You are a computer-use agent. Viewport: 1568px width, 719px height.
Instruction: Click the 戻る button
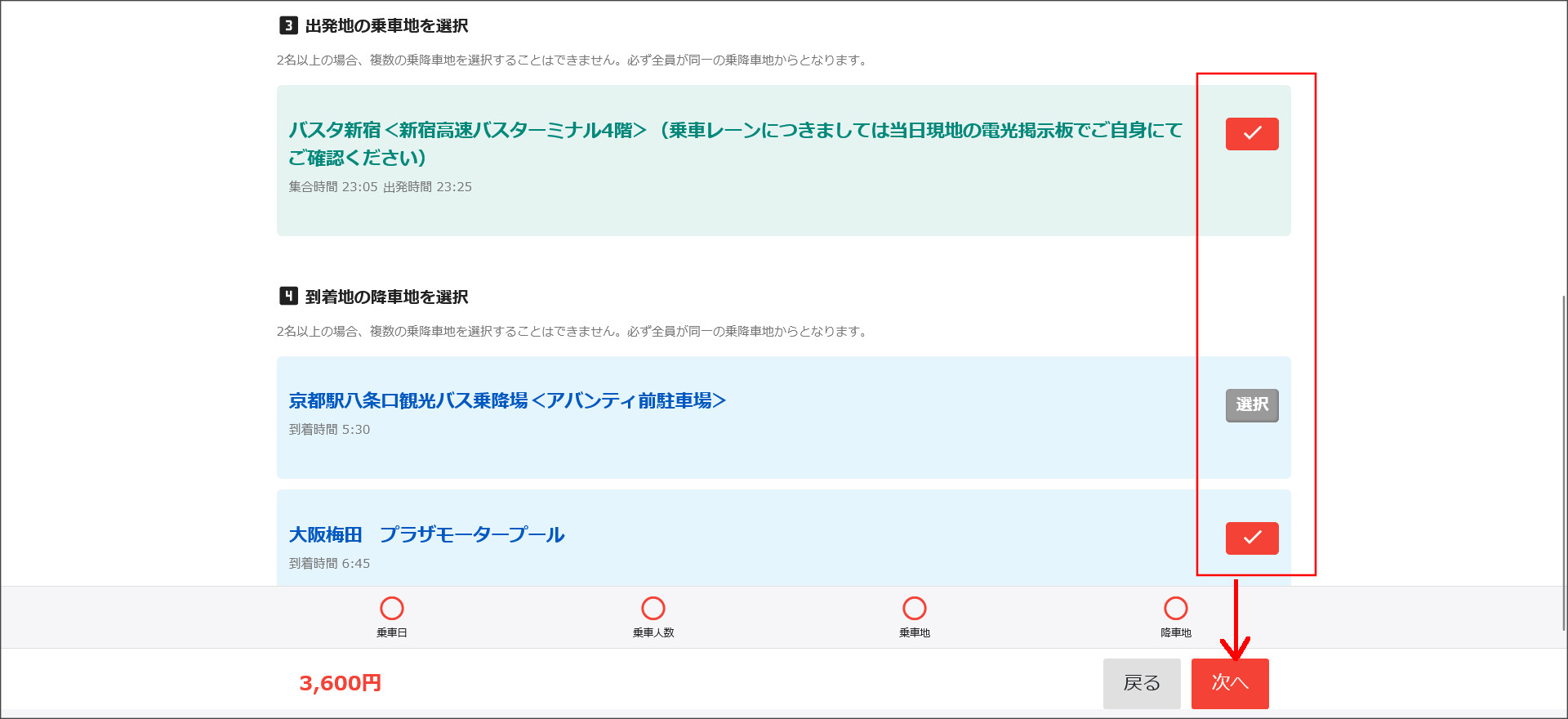[1142, 683]
